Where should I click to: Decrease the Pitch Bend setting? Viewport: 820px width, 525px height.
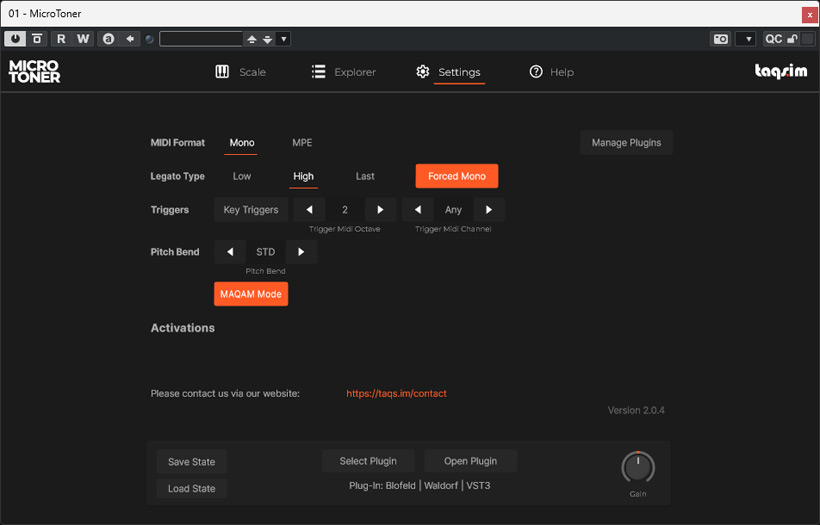pyautogui.click(x=230, y=252)
